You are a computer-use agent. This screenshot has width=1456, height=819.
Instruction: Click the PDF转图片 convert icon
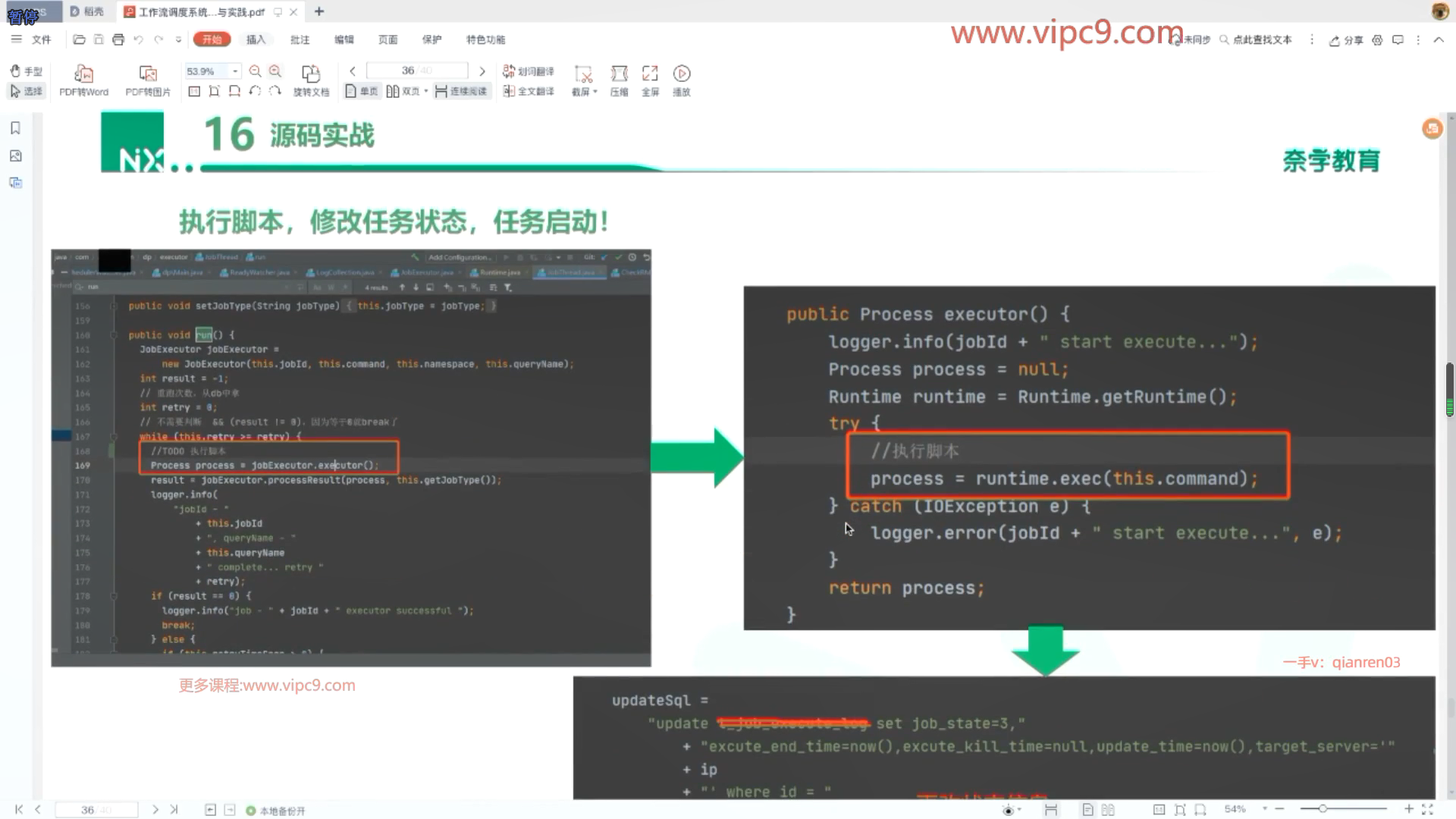pyautogui.click(x=148, y=74)
